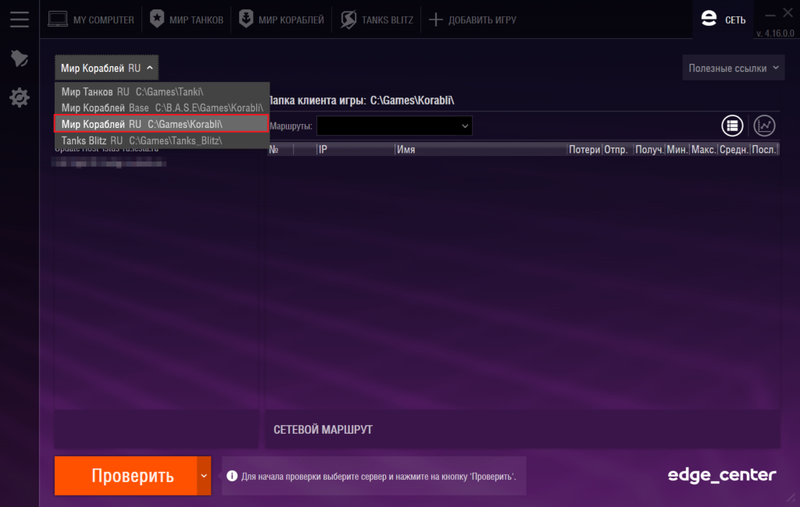Open dropdown arrow next to Проверить

click(x=204, y=476)
